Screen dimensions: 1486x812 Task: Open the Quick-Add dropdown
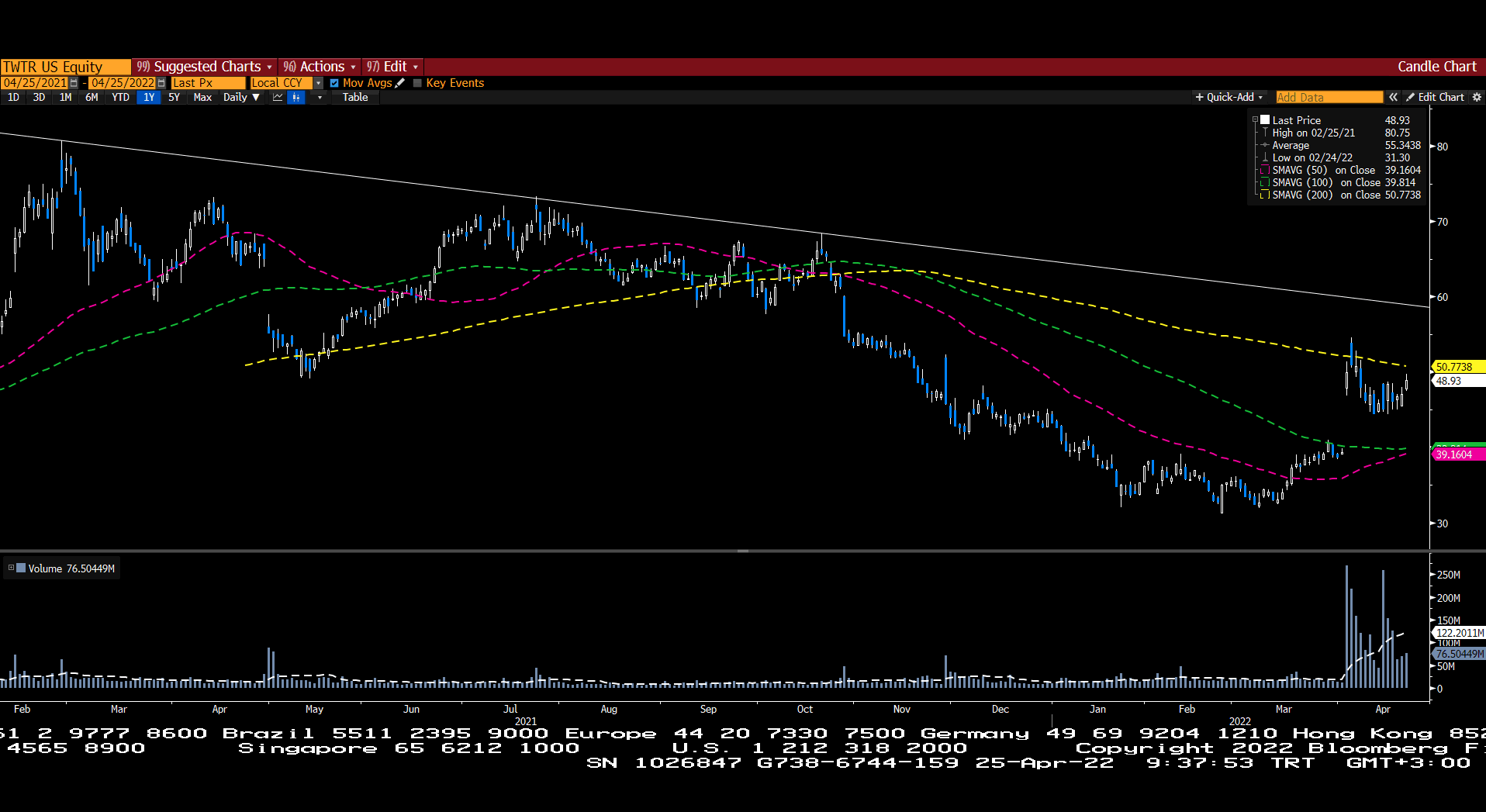[x=1229, y=97]
